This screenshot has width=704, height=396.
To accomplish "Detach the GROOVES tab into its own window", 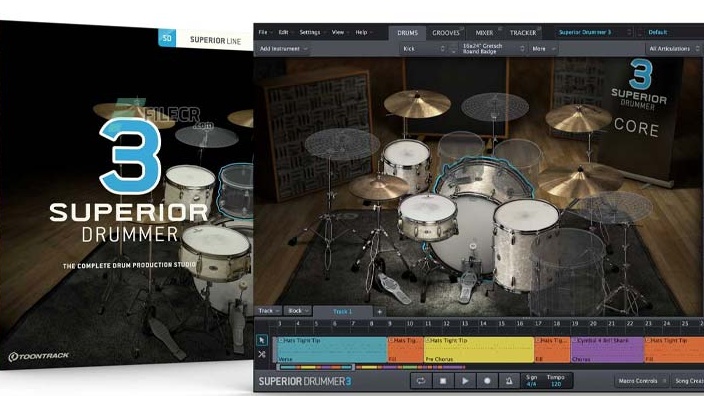I will (462, 28).
